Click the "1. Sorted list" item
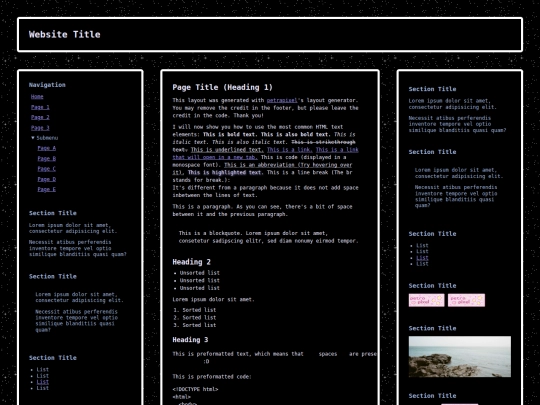540x405 pixels. 195,310
